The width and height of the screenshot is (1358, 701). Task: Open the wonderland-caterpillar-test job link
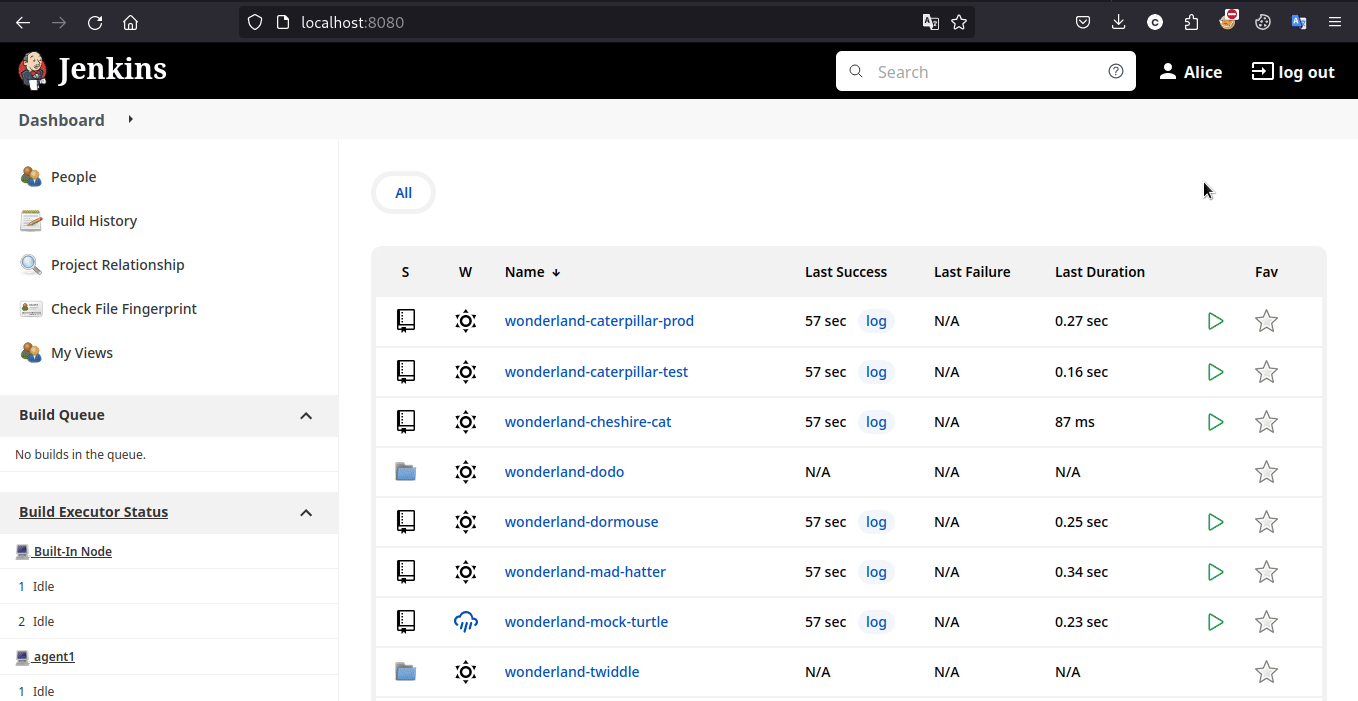point(596,372)
